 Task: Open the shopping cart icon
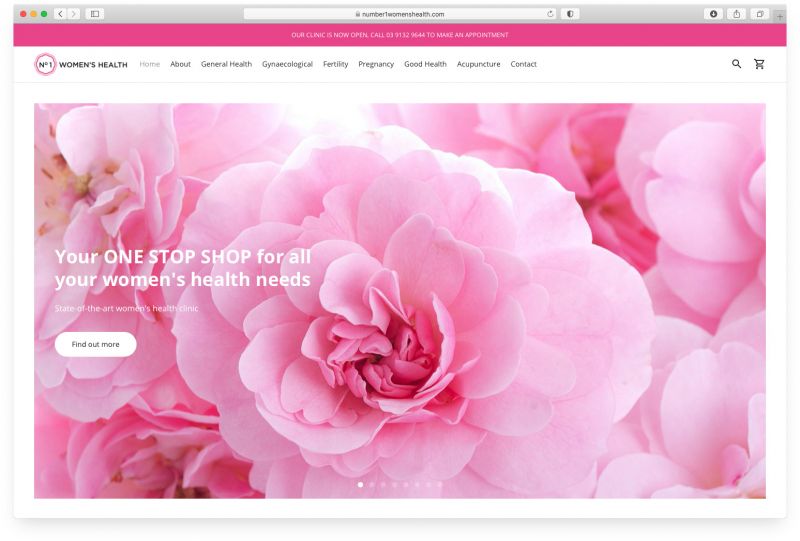[759, 64]
